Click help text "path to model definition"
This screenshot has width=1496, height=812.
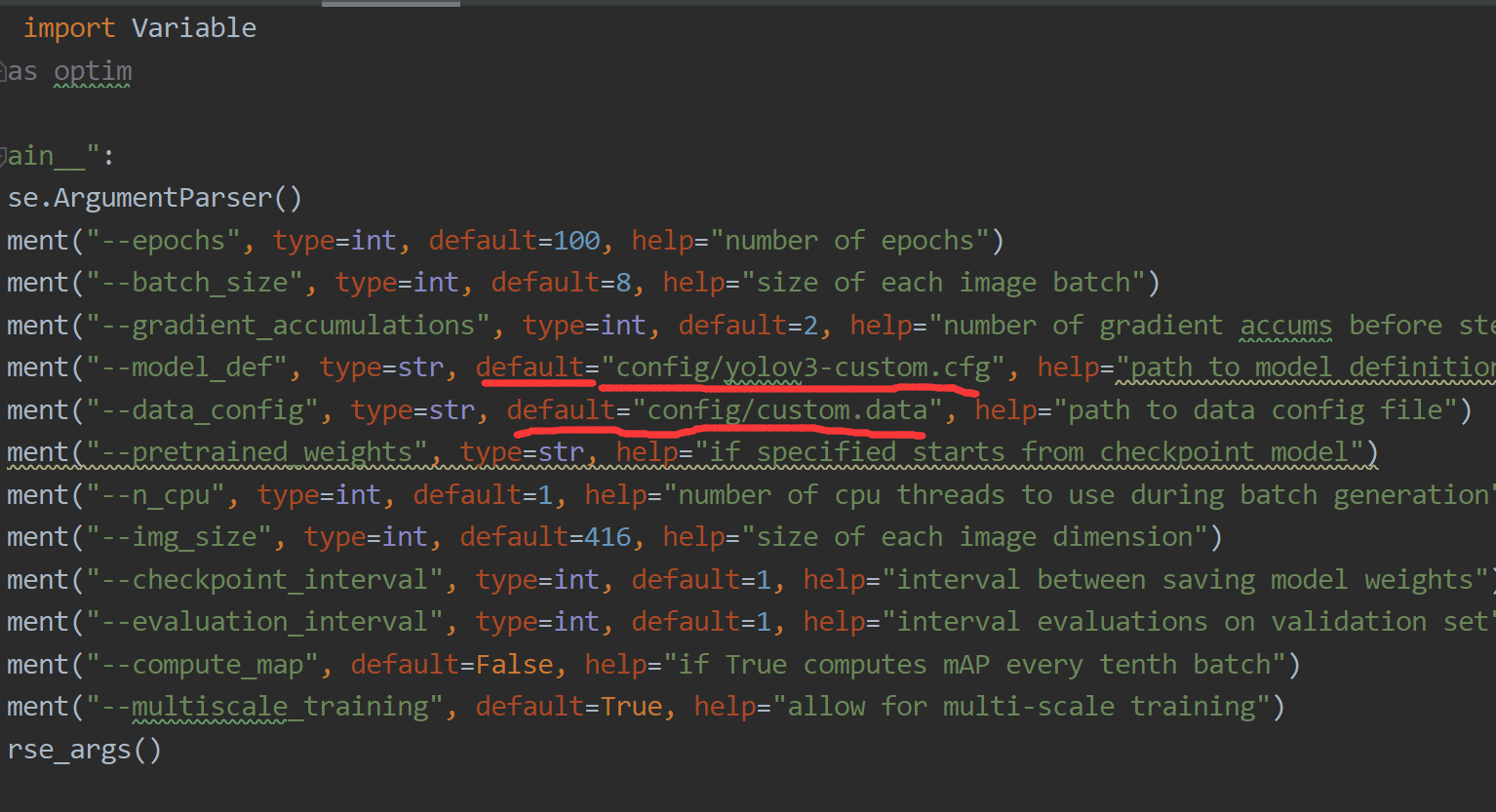pos(1306,367)
